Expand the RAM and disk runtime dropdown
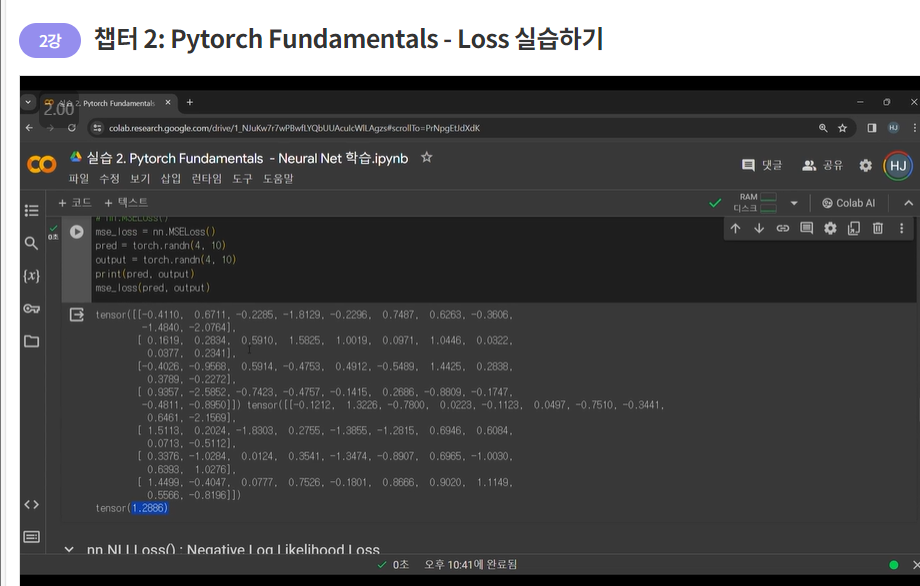Image resolution: width=920 pixels, height=586 pixels. [x=794, y=203]
